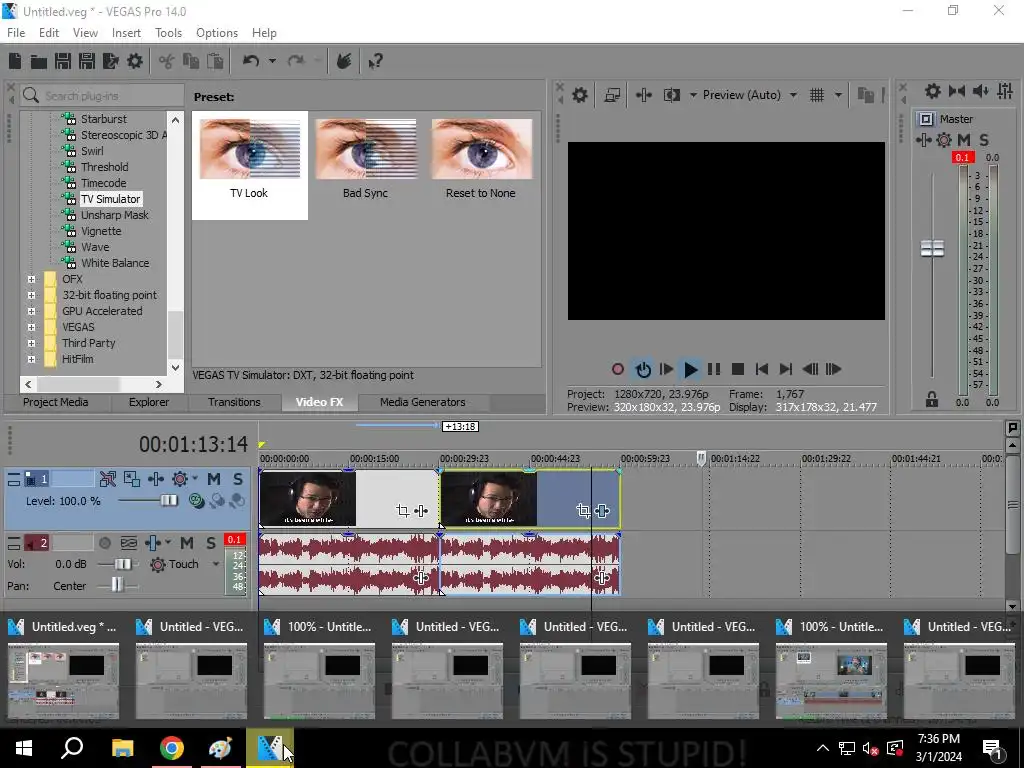Stop playback in the preview transport
The image size is (1024, 768).
[x=738, y=370]
